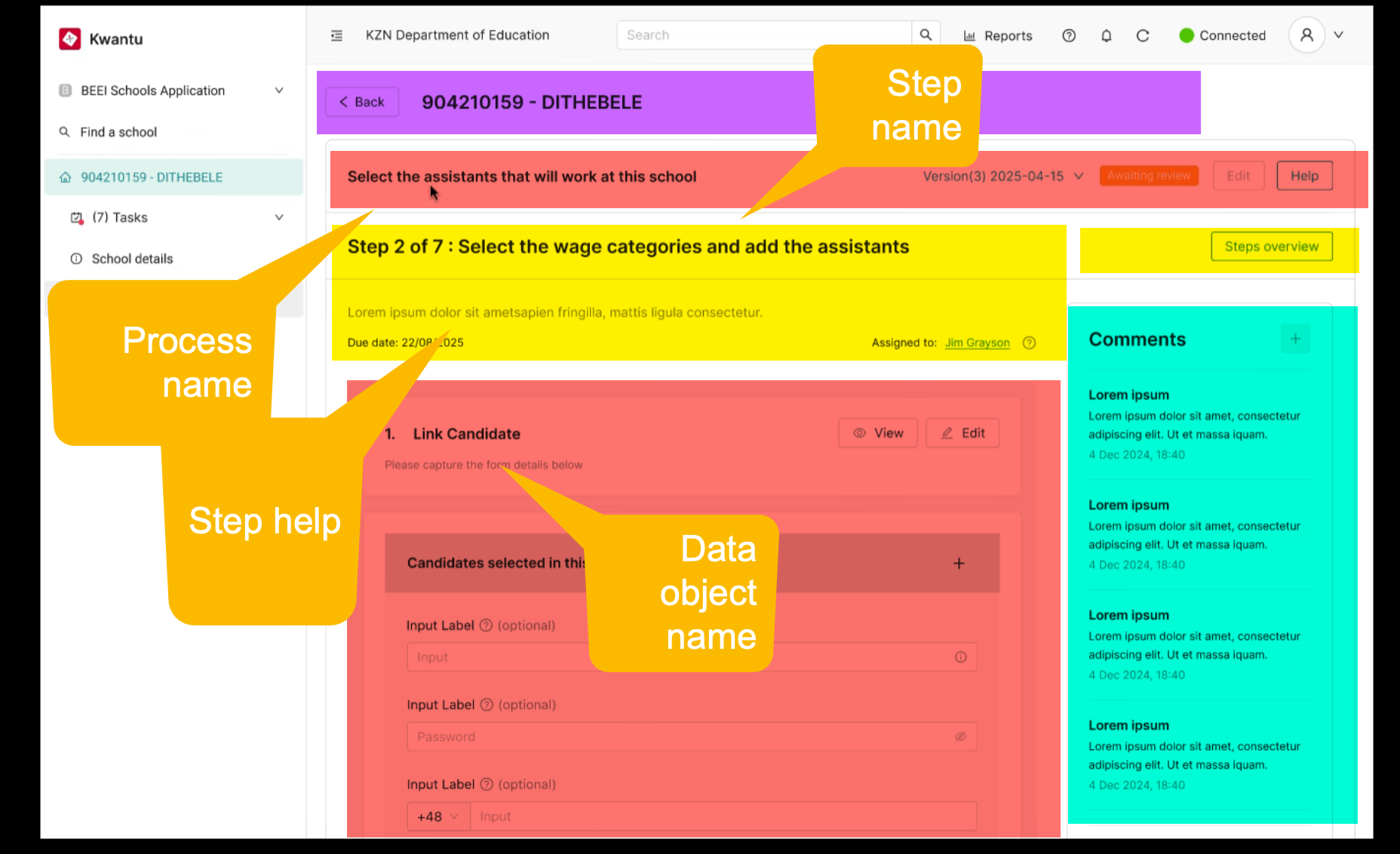Select 904210159 - DITHEBELE in sidebar
This screenshot has height=854, width=1400.
pyautogui.click(x=152, y=177)
